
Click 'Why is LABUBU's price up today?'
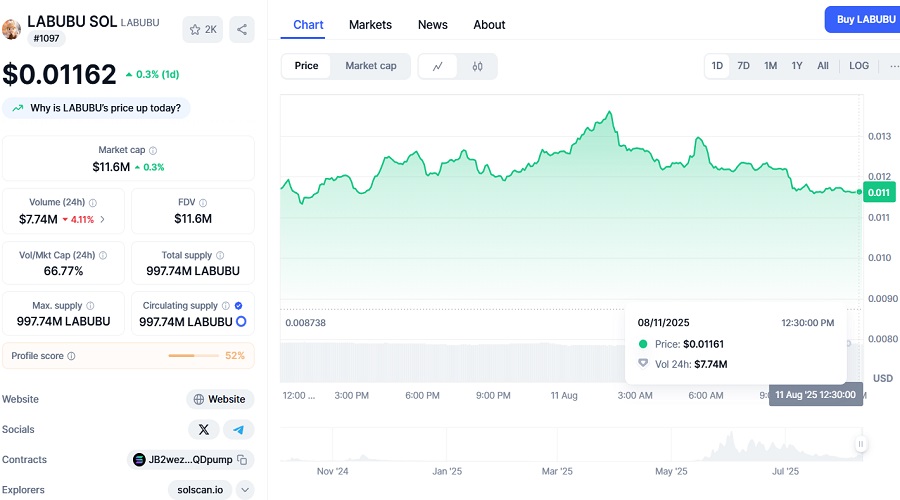tap(97, 108)
